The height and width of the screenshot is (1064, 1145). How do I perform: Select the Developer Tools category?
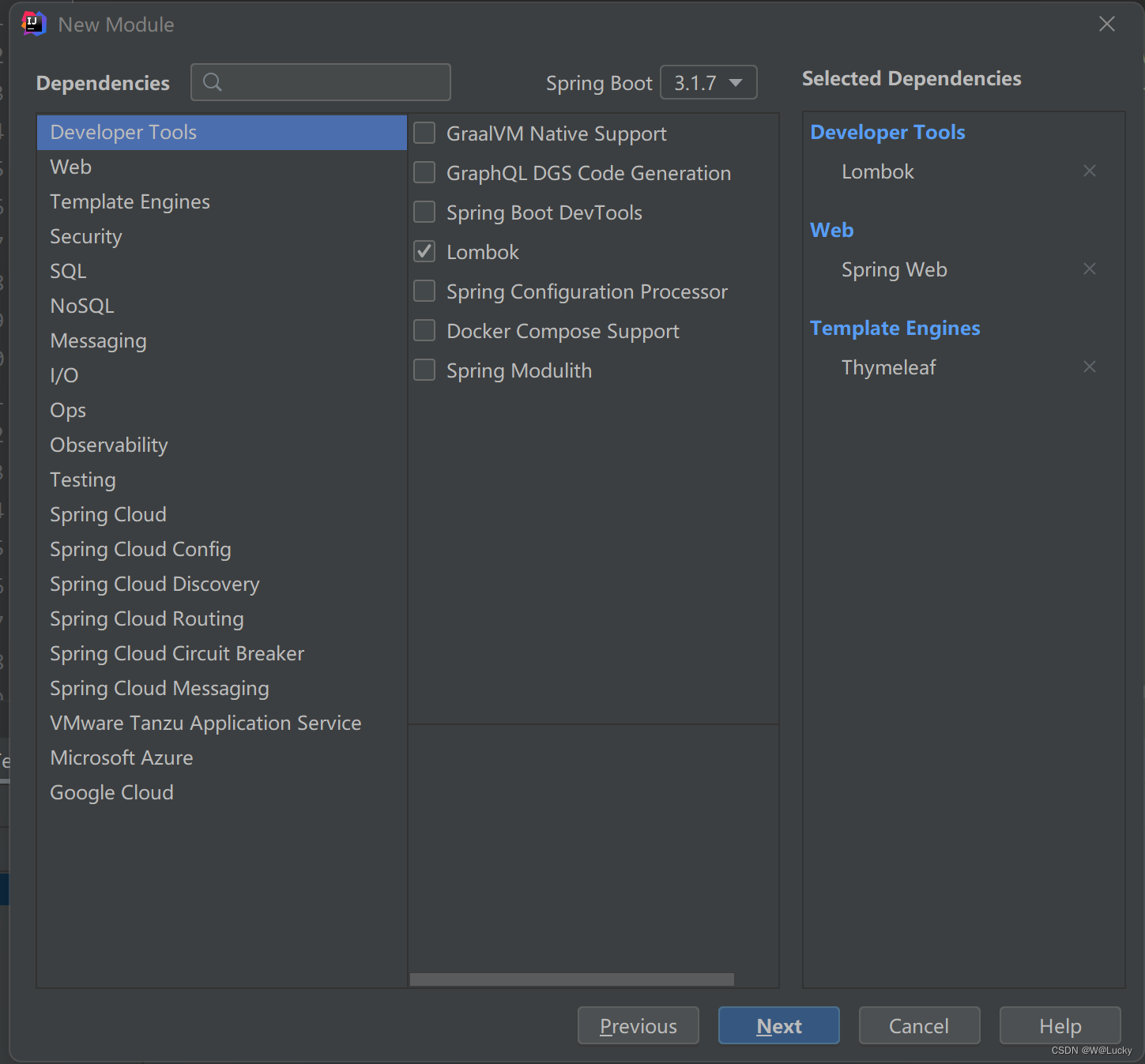click(x=222, y=132)
